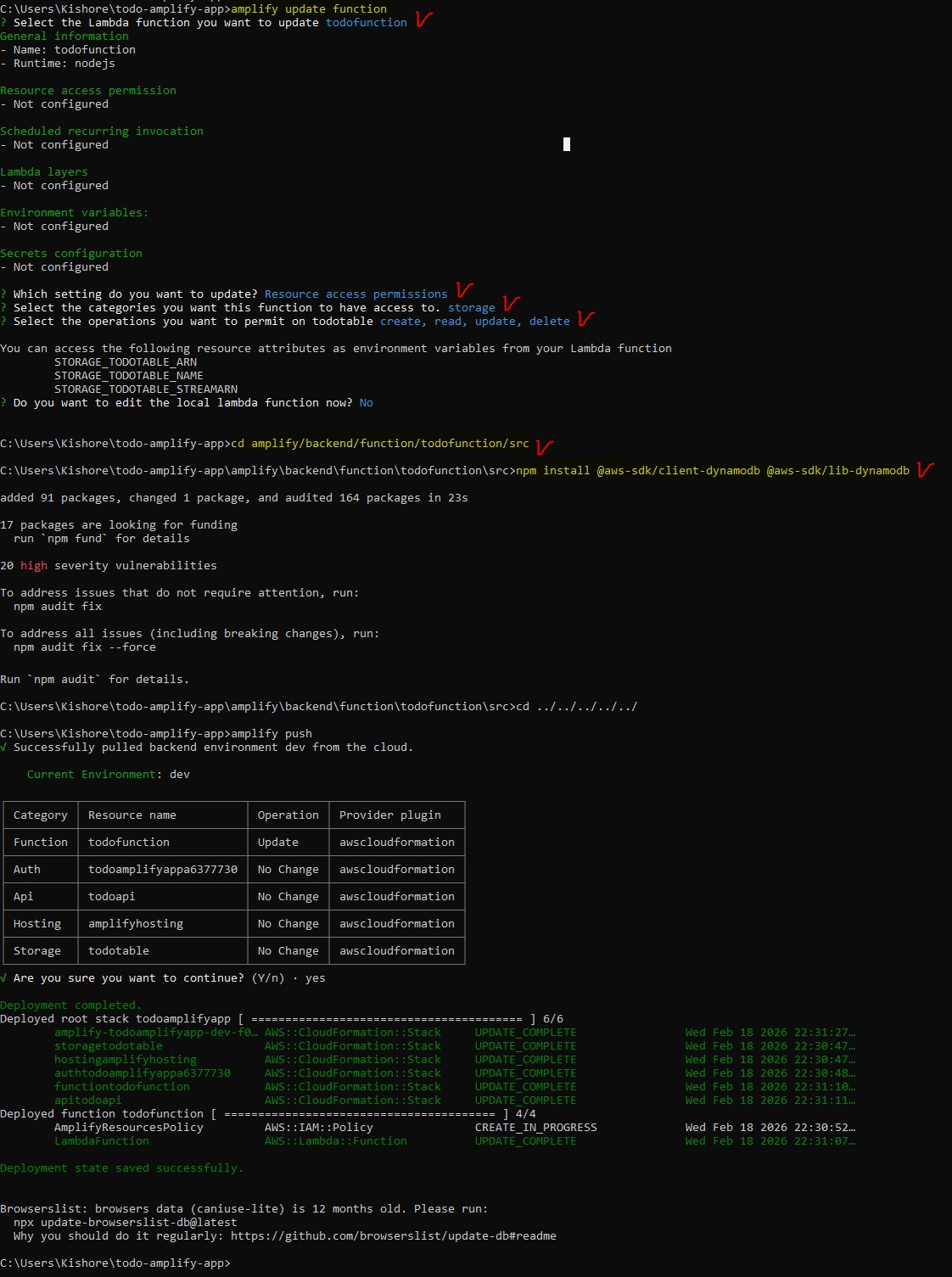The height and width of the screenshot is (1277, 952).
Task: Click green checkmark before Are you sure prompt
Action: coord(4,978)
